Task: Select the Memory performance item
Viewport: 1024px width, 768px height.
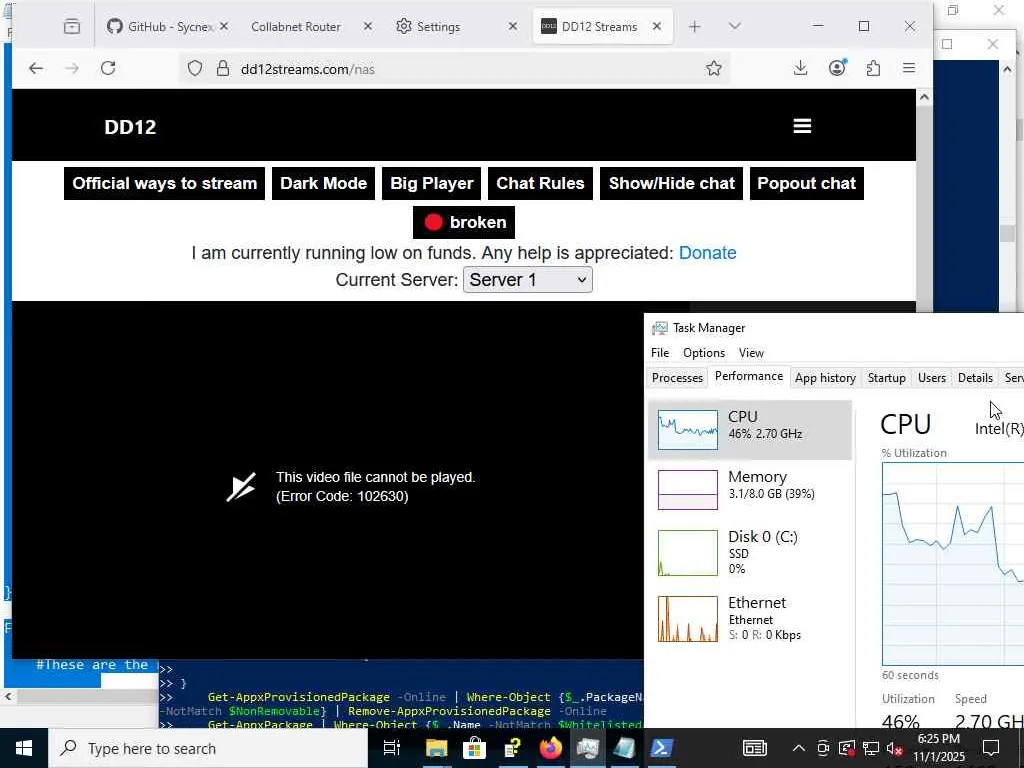Action: pos(750,490)
